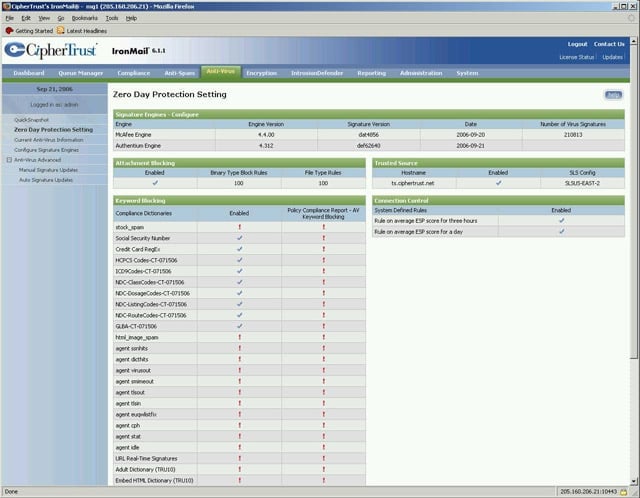Select the Anti-Virus tab
Image resolution: width=640 pixels, height=498 pixels.
point(220,71)
